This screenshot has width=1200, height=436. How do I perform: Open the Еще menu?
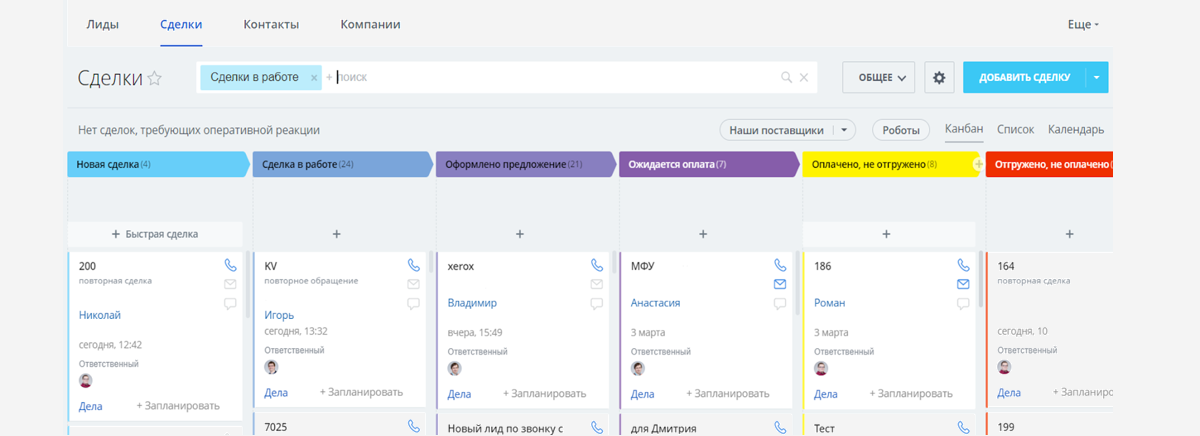(x=1083, y=24)
